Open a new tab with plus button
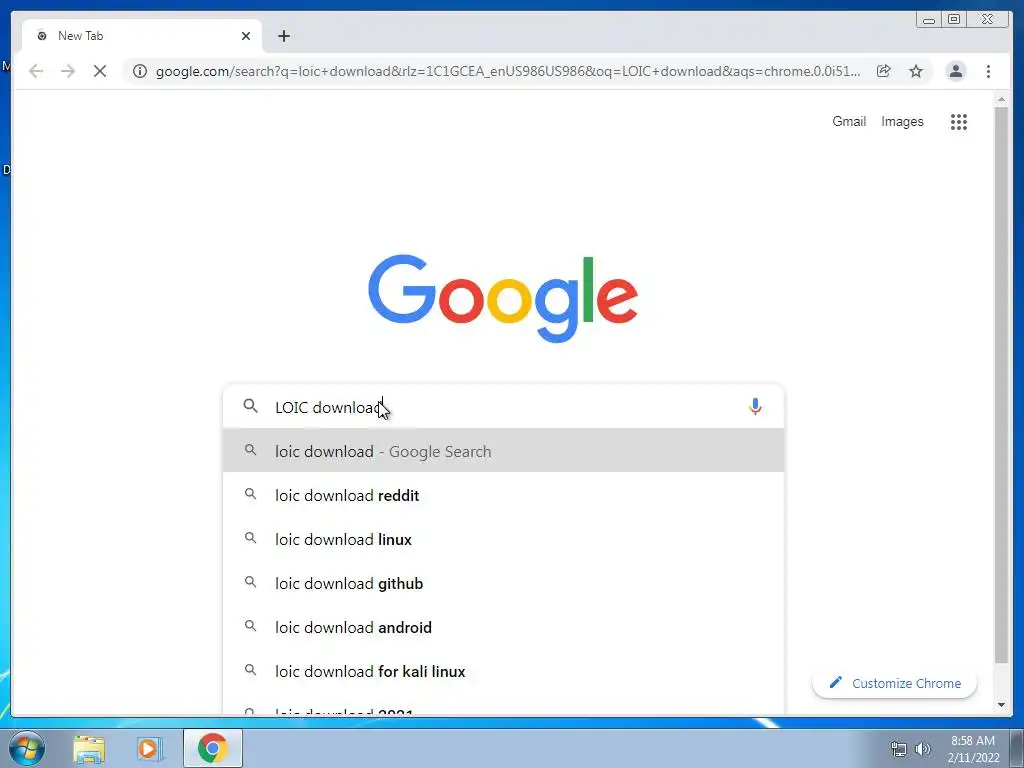This screenshot has width=1024, height=768. (x=283, y=36)
